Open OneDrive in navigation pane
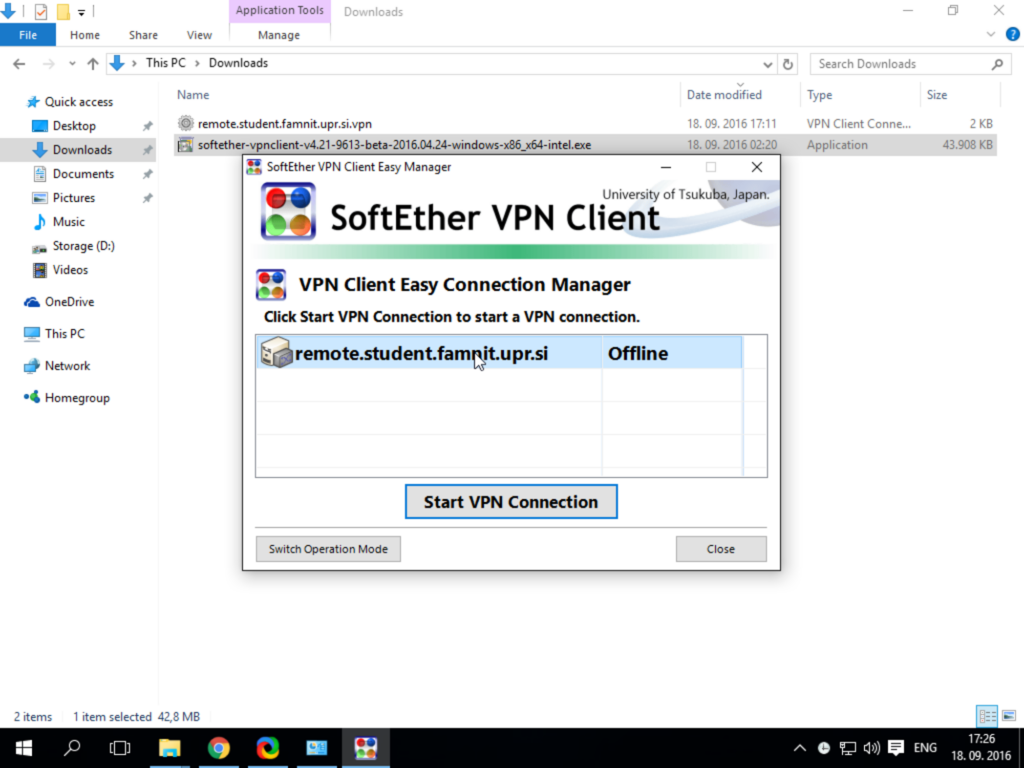 [x=69, y=302]
